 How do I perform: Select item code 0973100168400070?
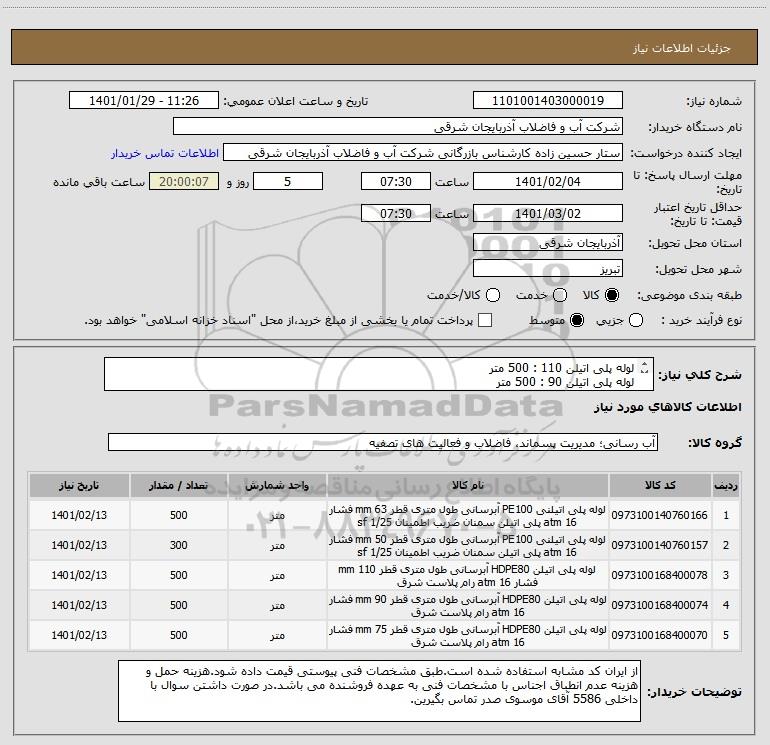[660, 635]
